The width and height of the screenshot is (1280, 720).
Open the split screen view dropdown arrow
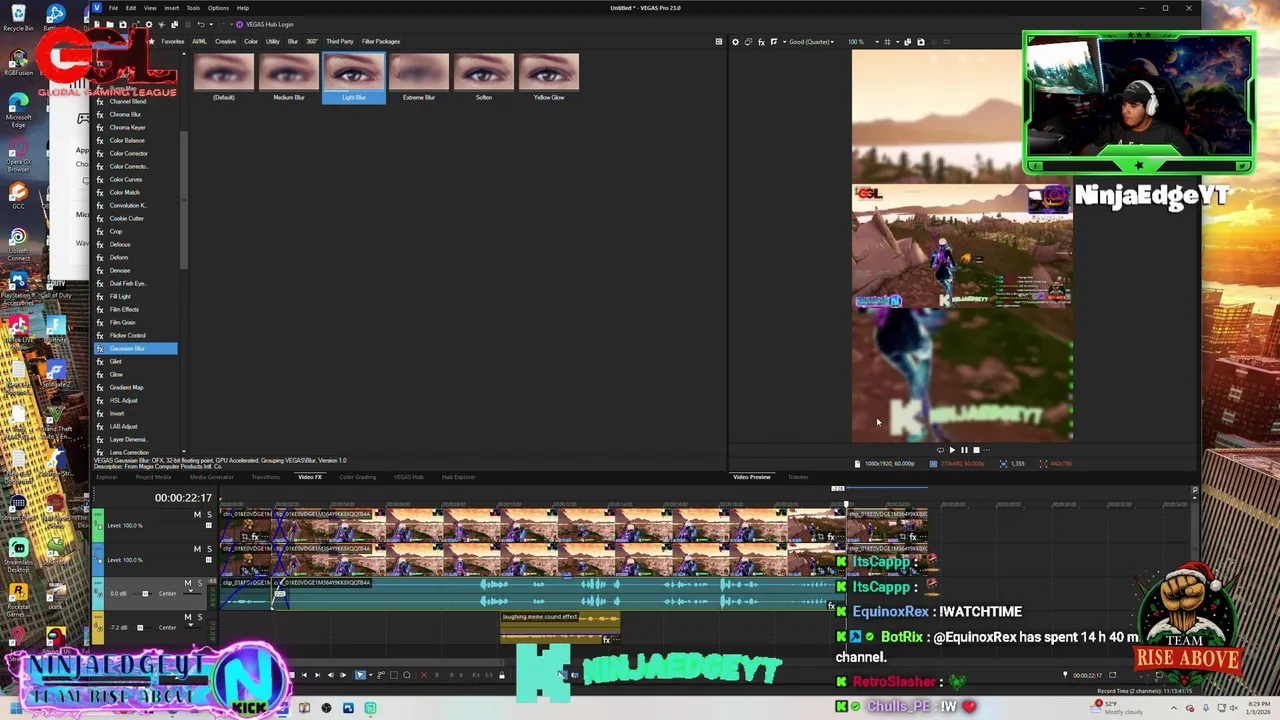point(785,42)
